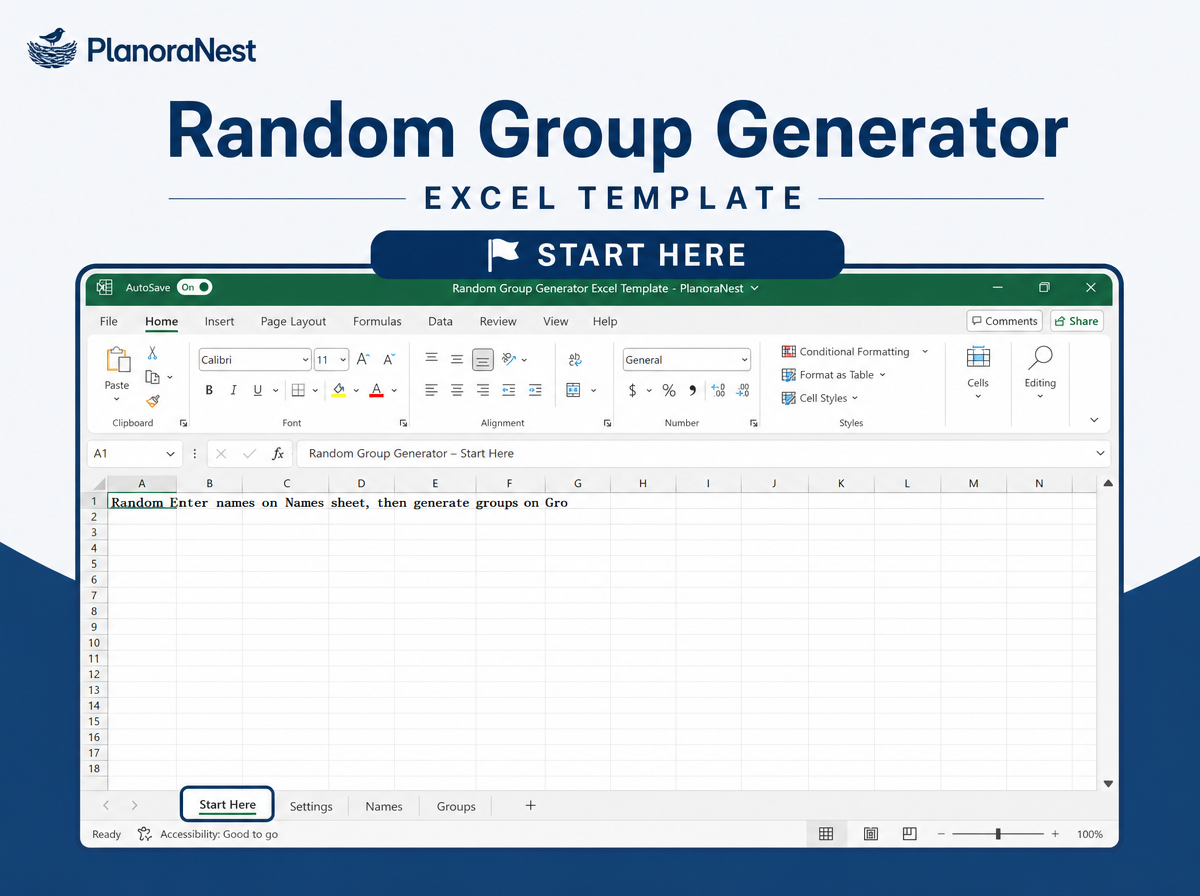The height and width of the screenshot is (896, 1200).
Task: Toggle the AutoSave switch
Action: click(195, 287)
